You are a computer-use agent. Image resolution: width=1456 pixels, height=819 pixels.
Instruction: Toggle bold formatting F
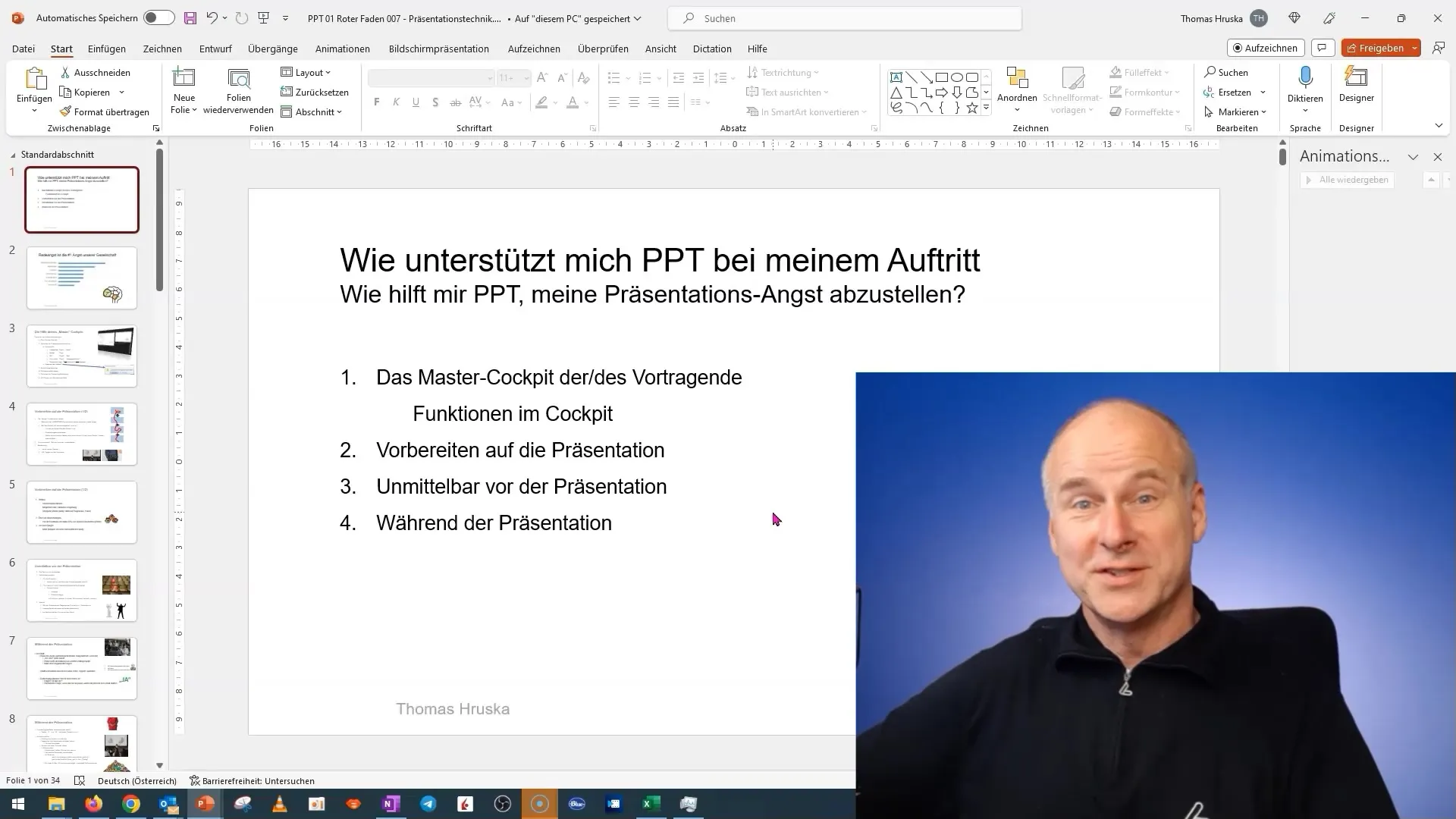[x=377, y=102]
